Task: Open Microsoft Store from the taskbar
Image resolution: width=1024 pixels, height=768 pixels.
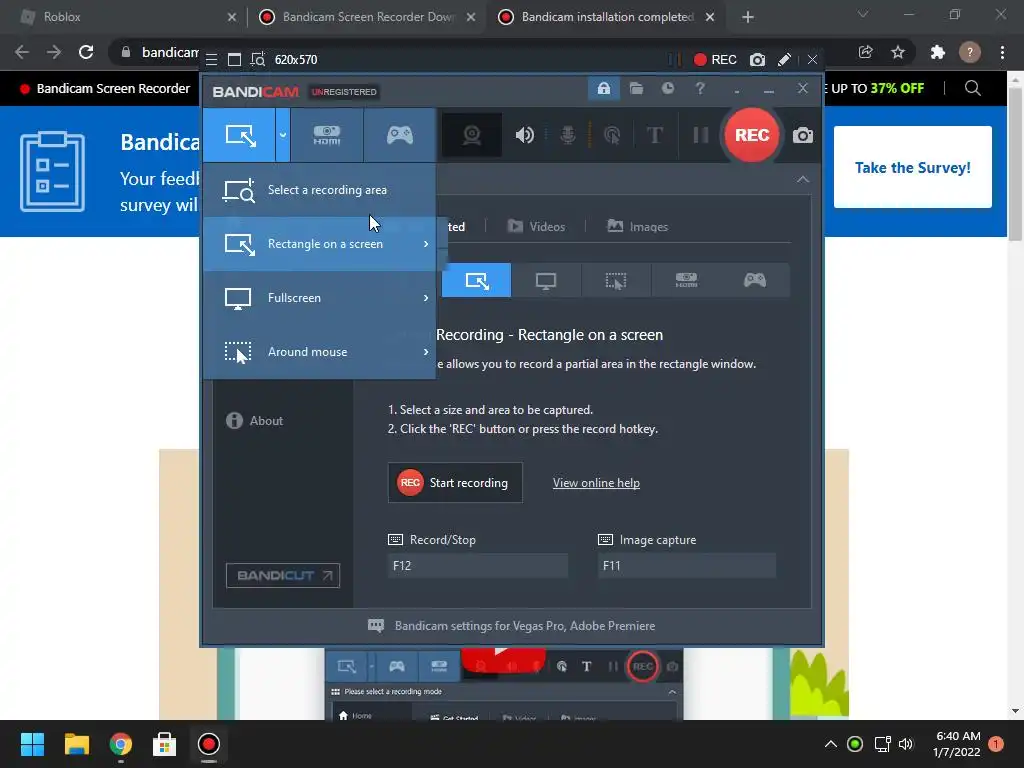Action: click(164, 744)
